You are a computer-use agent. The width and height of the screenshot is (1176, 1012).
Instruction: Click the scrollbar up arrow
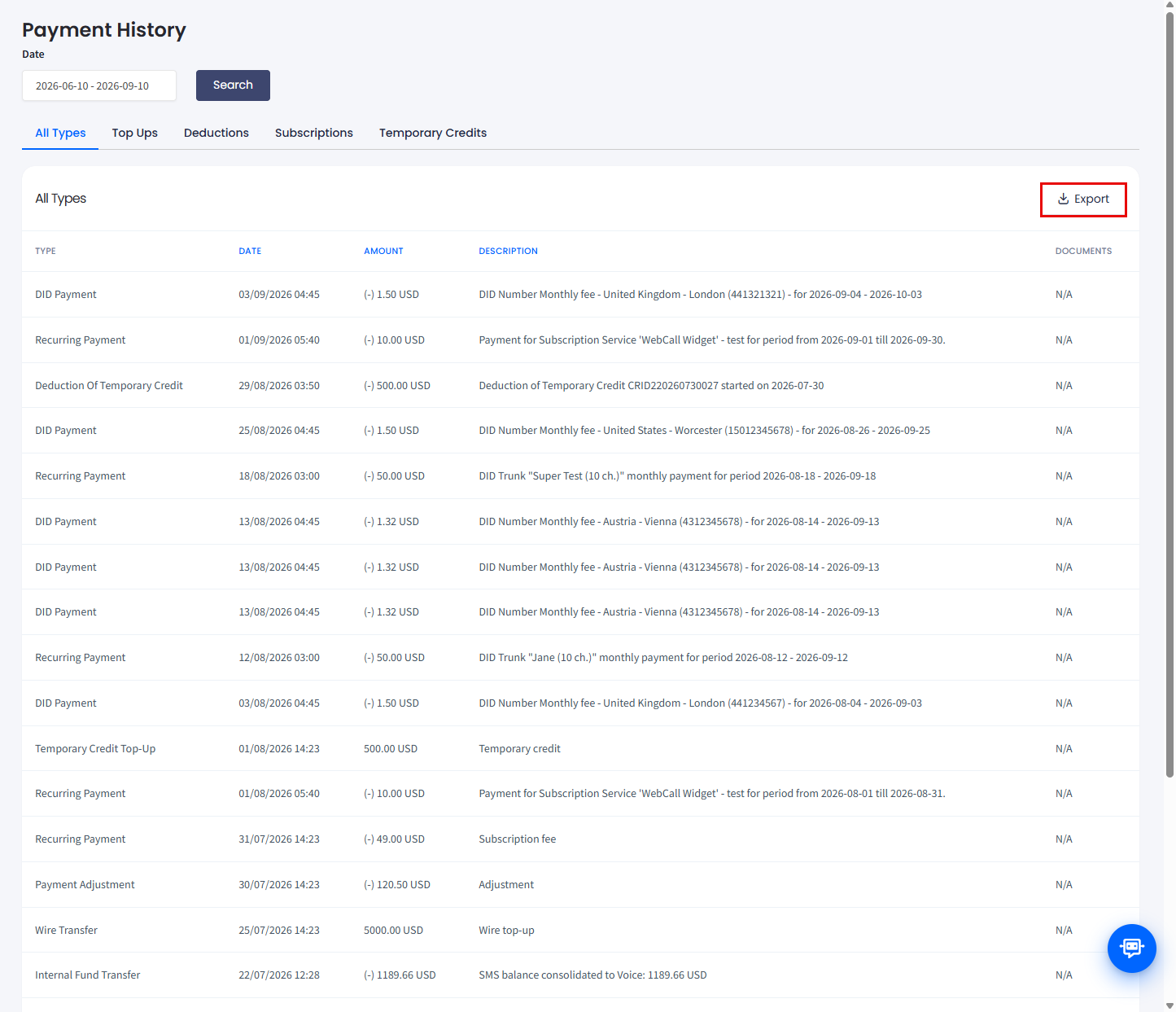click(1169, 5)
